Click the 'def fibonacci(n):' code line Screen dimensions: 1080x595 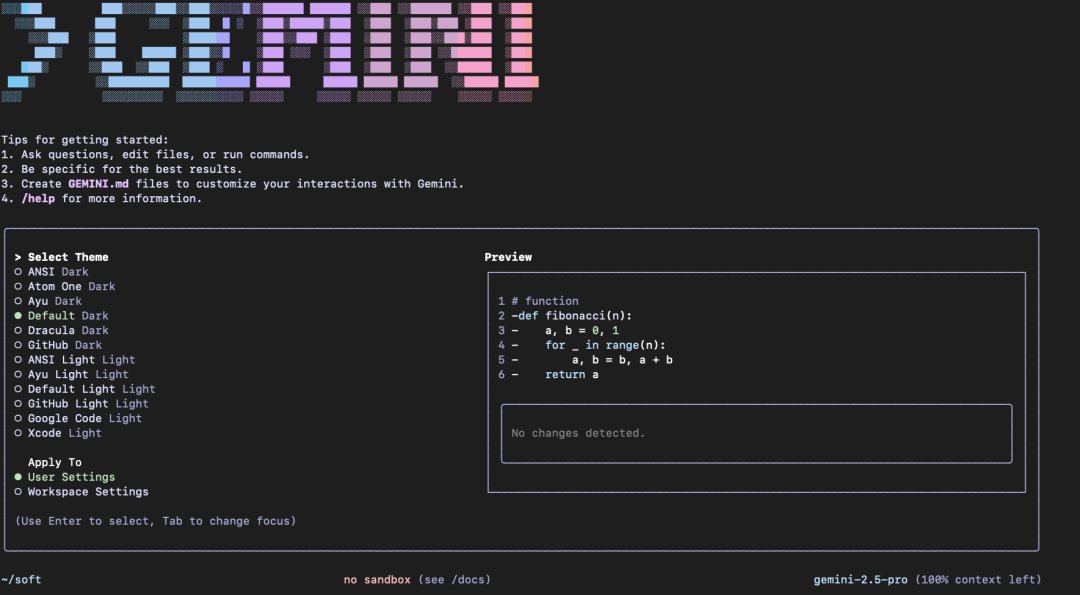pos(572,315)
